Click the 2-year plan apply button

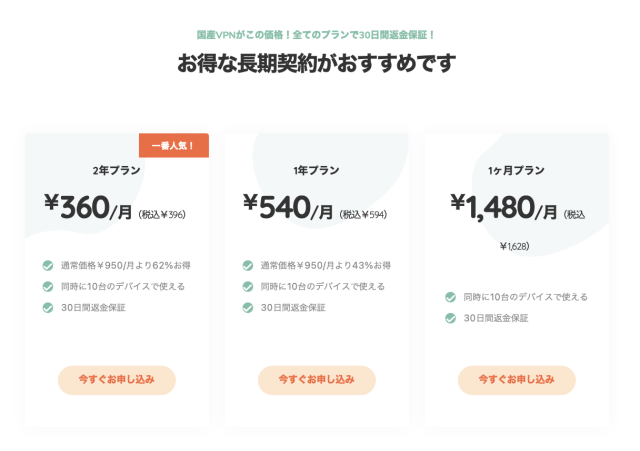tap(117, 380)
